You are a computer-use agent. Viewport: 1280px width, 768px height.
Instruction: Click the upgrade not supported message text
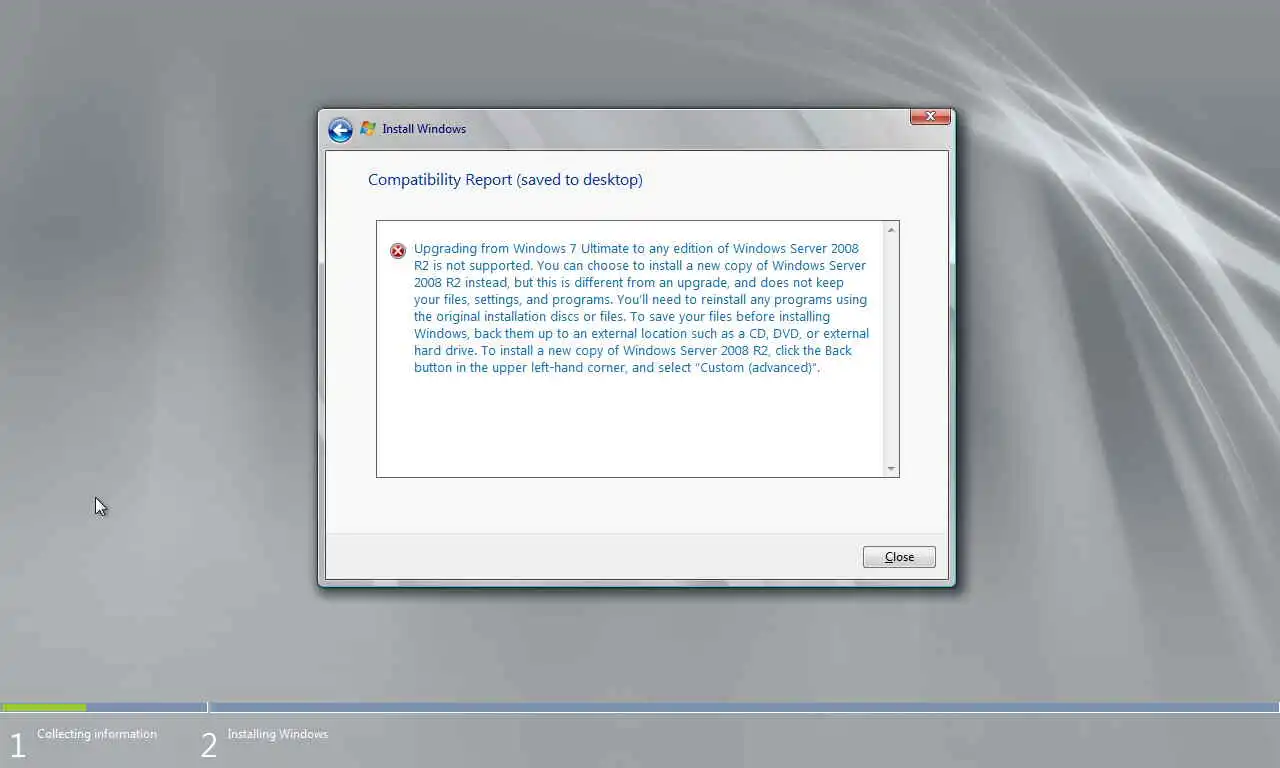click(x=641, y=308)
